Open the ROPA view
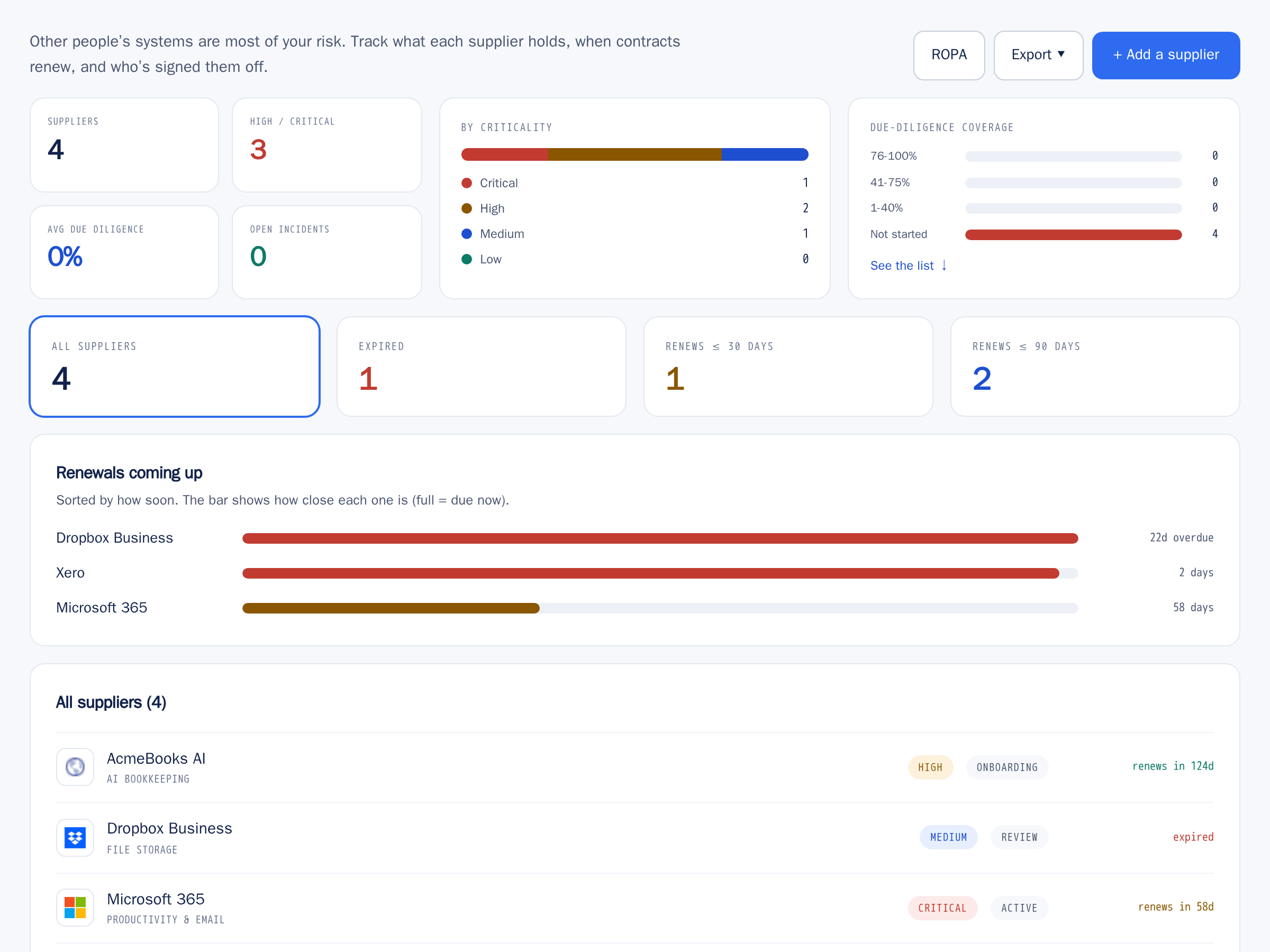Screen dimensions: 1270x952 pos(948,55)
